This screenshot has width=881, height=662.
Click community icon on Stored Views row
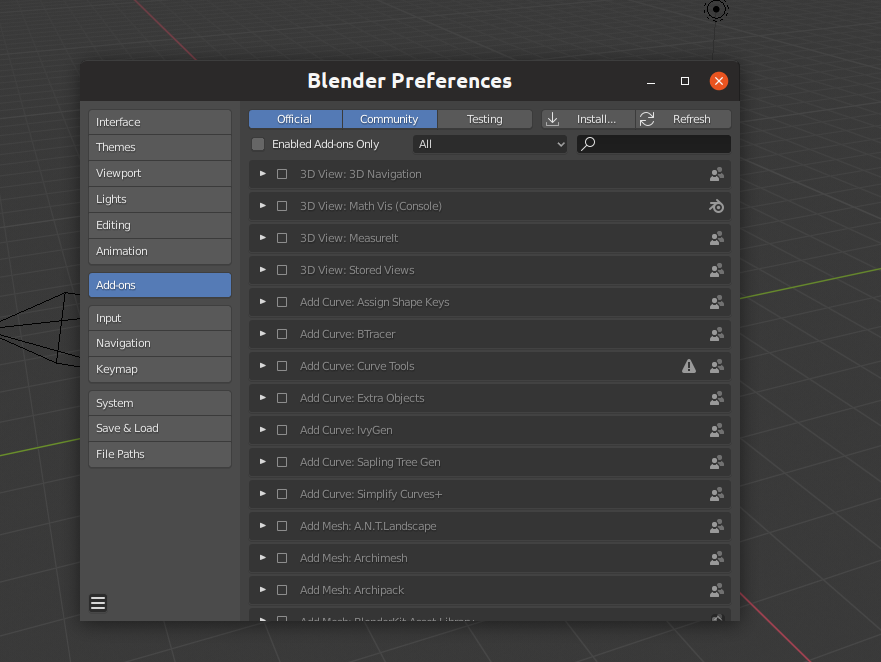tap(716, 270)
